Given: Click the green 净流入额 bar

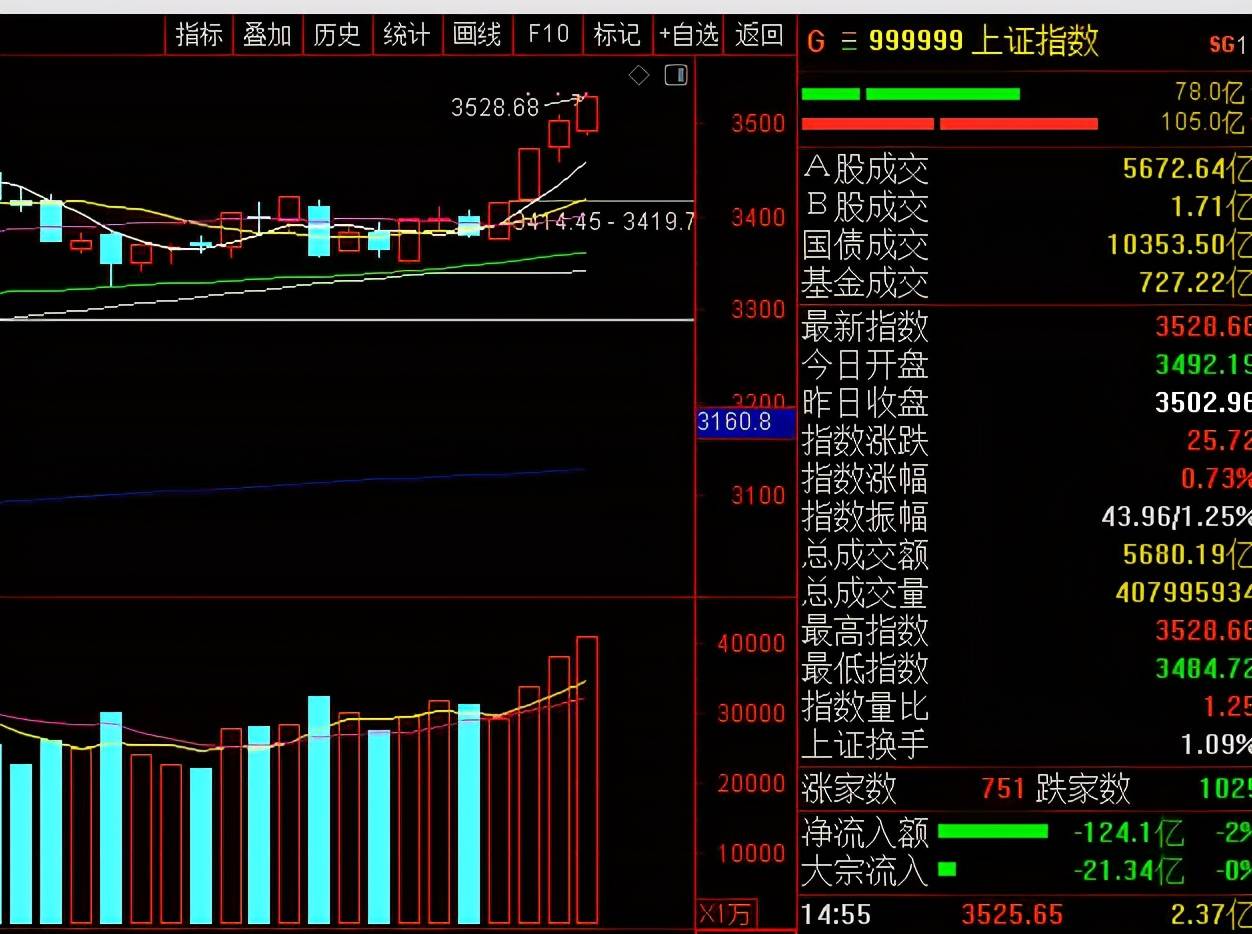Looking at the screenshot, I should 992,832.
